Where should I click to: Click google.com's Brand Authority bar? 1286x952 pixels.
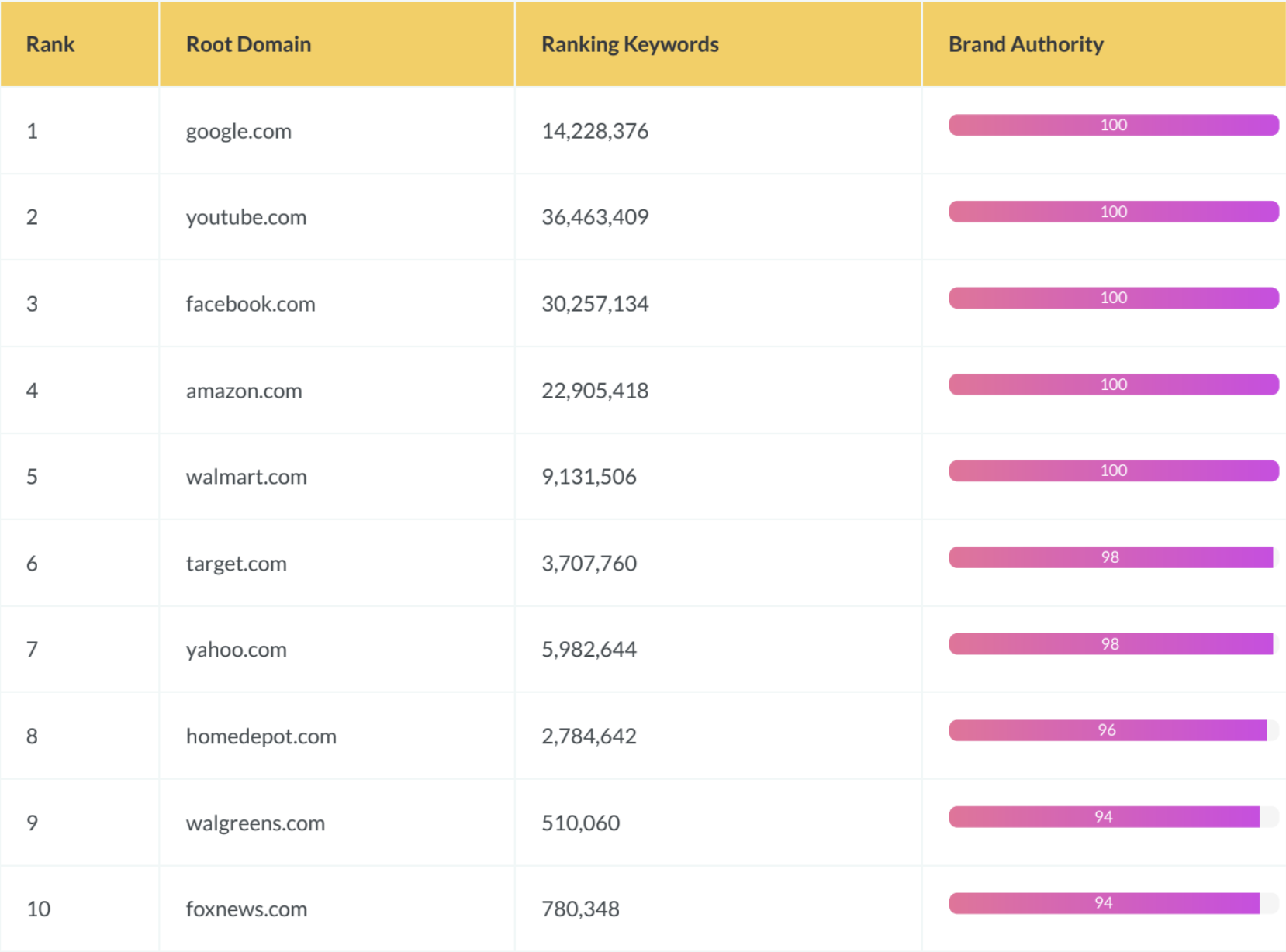(1114, 125)
